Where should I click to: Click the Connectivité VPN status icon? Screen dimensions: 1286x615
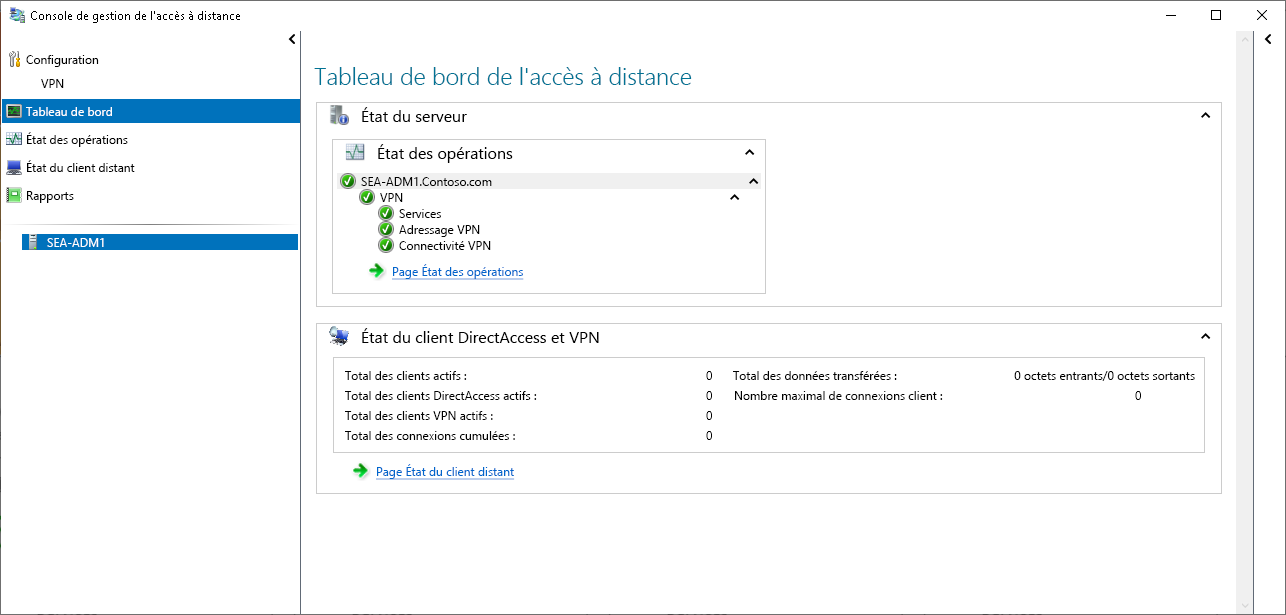(386, 245)
